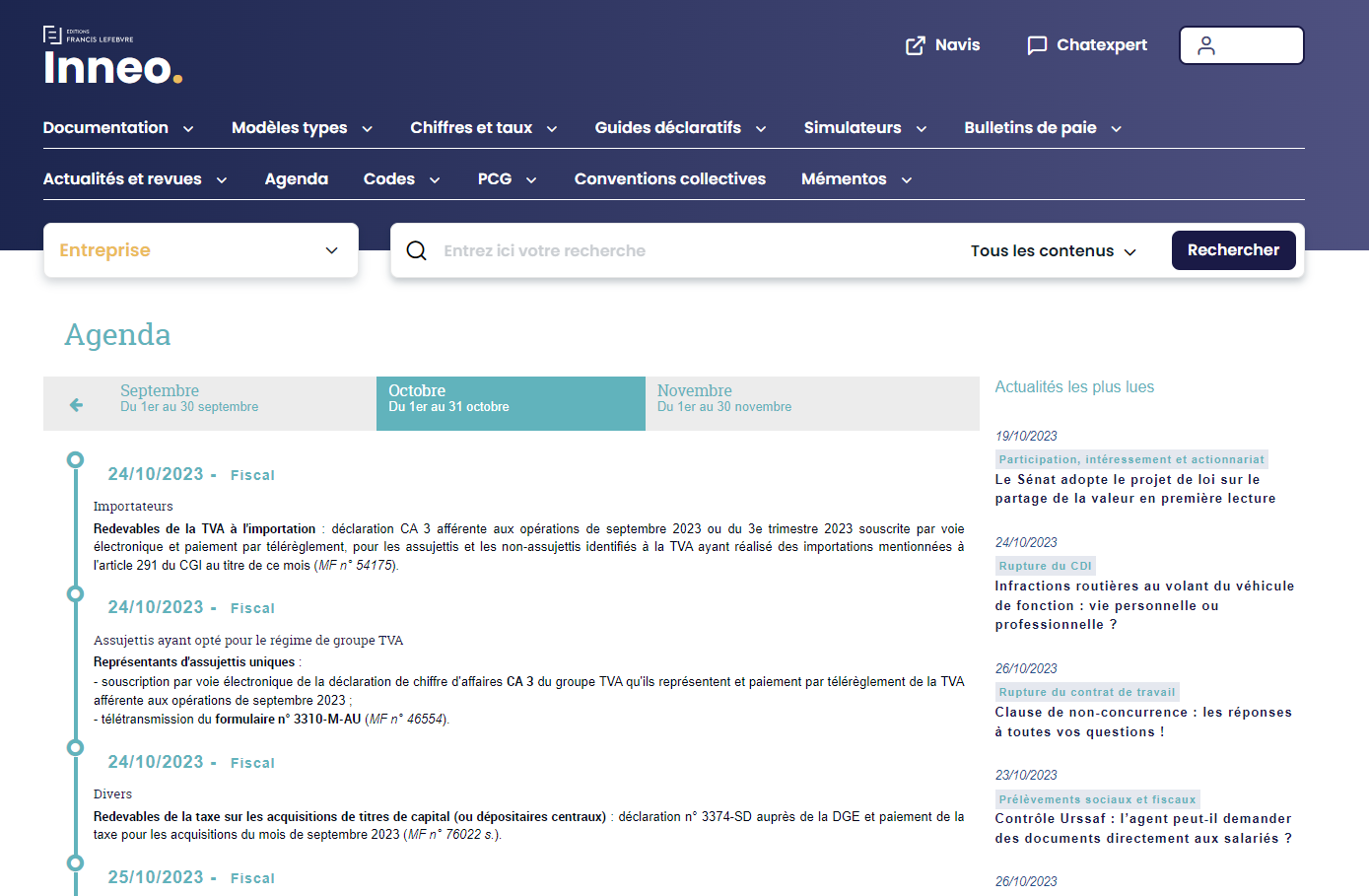Click the first 24/10/2023 timeline circle marker
This screenshot has width=1369, height=896.
pyautogui.click(x=75, y=460)
